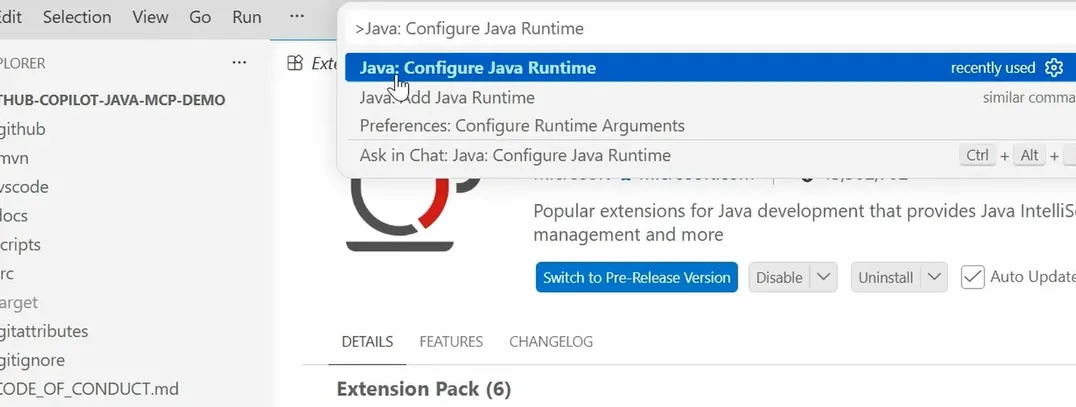Open the Explorer panel more actions ellipsis
The image size is (1076, 407).
tap(239, 63)
